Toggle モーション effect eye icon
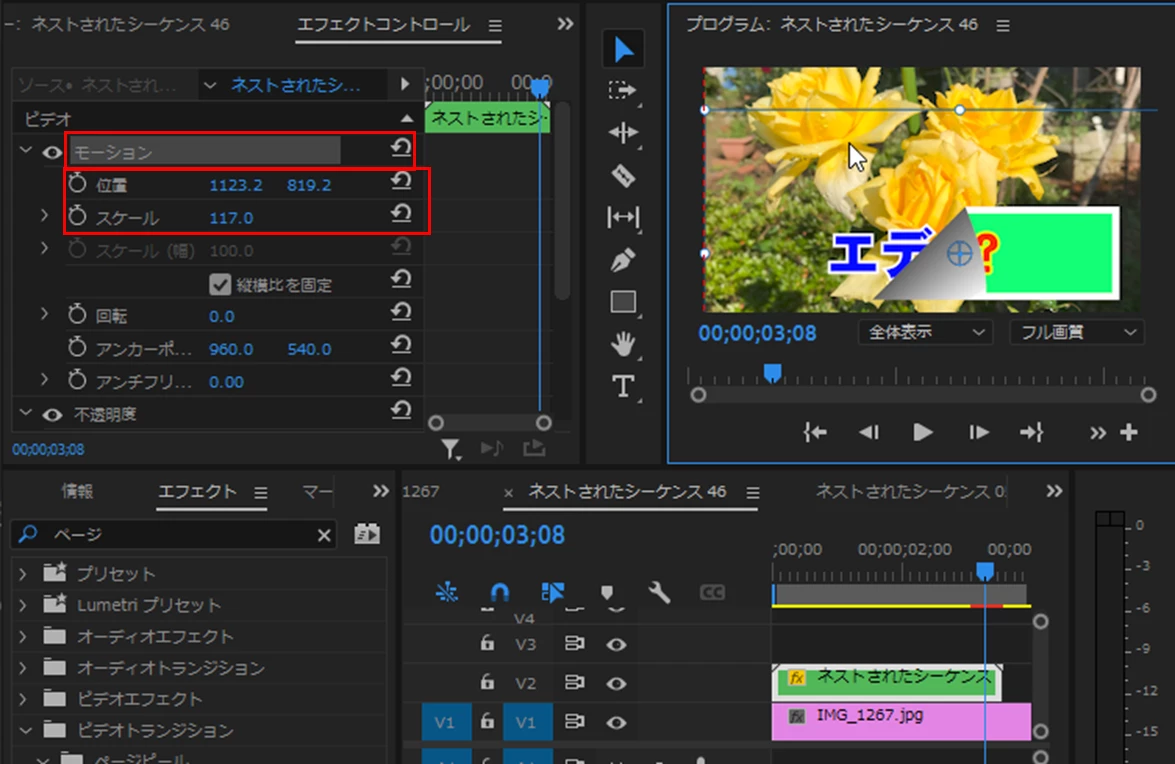Image resolution: width=1175 pixels, height=764 pixels. (x=52, y=153)
